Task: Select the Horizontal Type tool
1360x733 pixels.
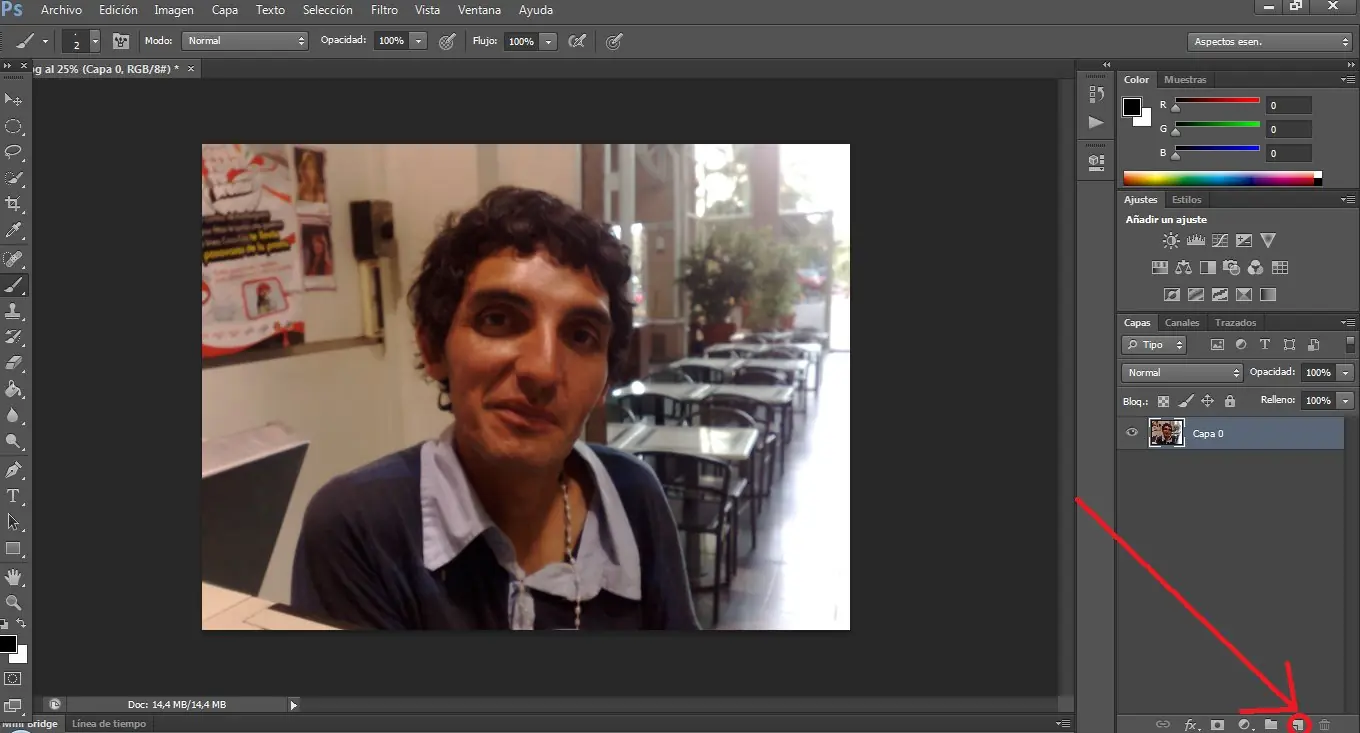Action: click(14, 495)
